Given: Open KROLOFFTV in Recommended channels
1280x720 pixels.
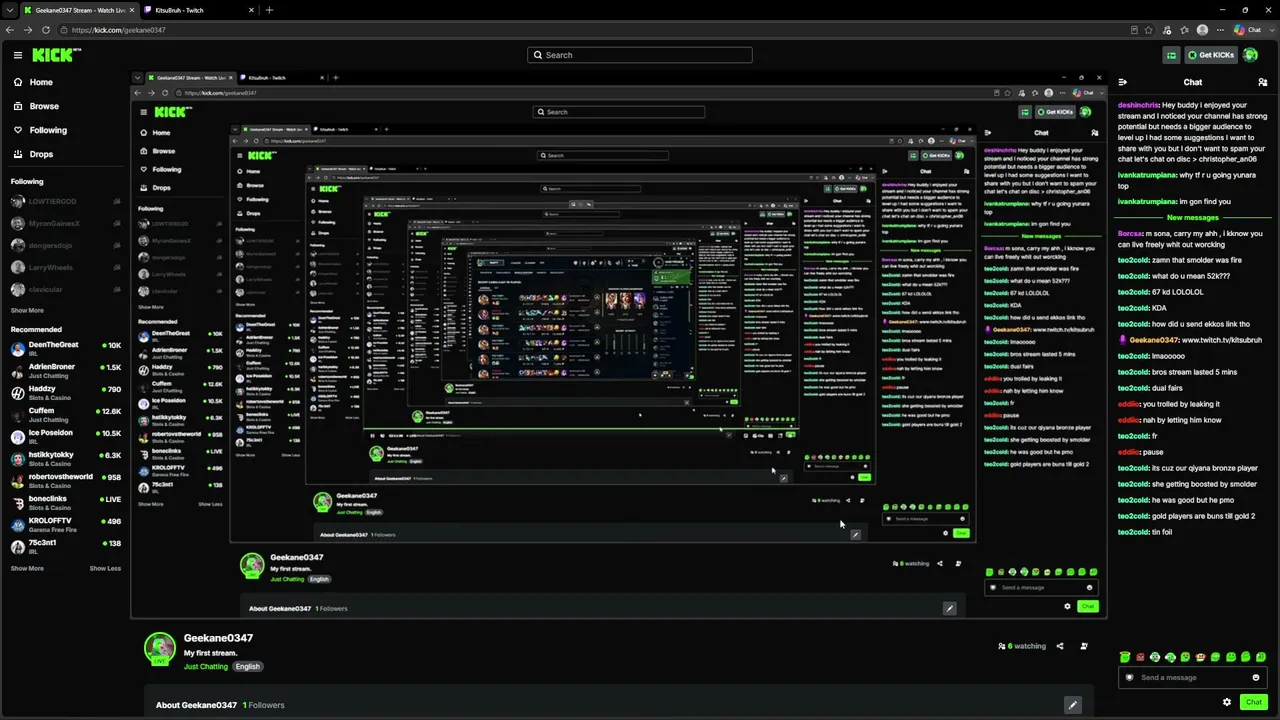Looking at the screenshot, I should (x=65, y=524).
